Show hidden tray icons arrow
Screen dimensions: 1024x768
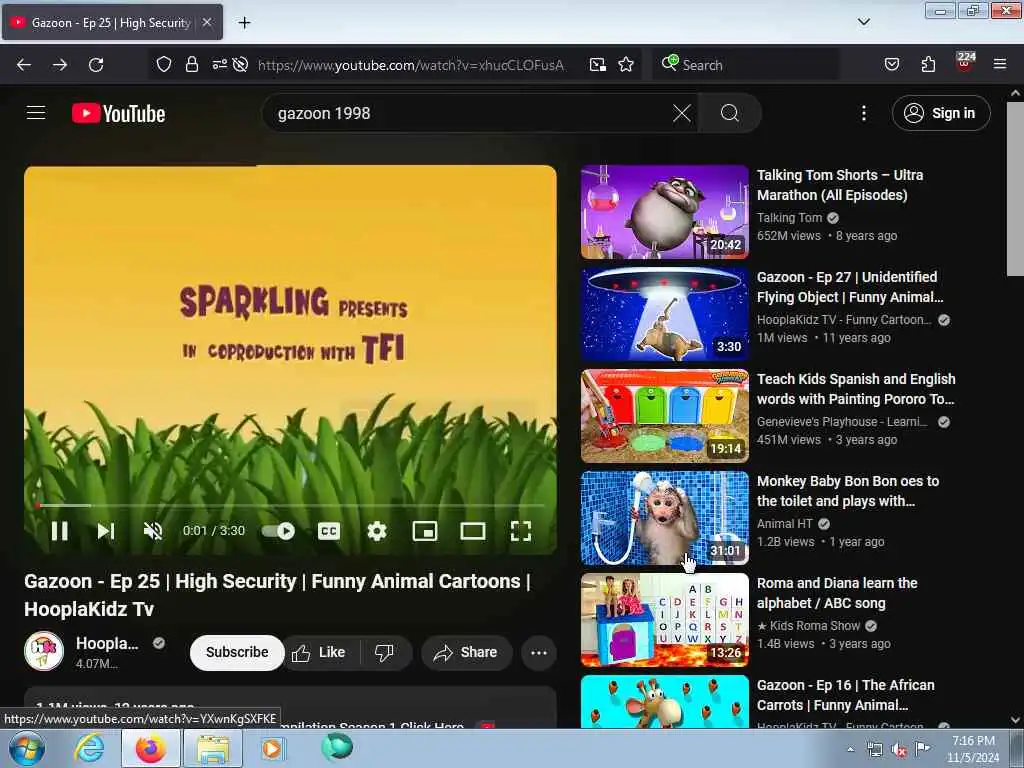click(x=850, y=749)
